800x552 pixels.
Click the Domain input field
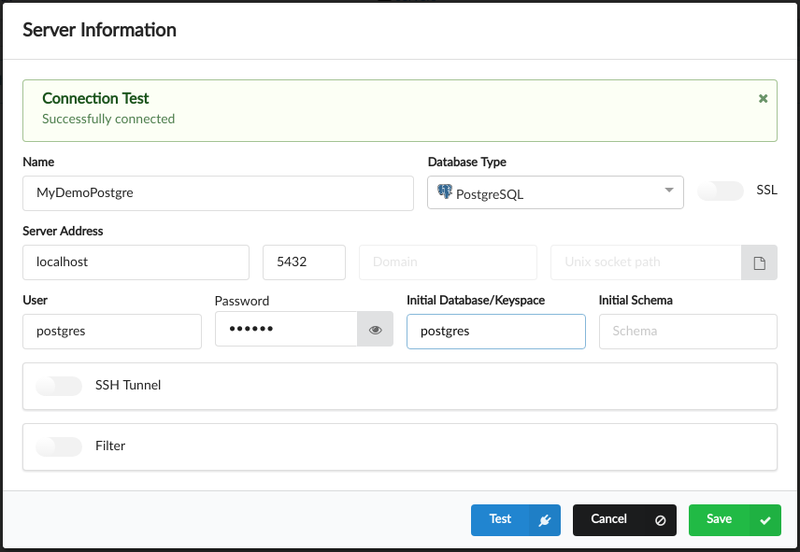[x=447, y=262]
